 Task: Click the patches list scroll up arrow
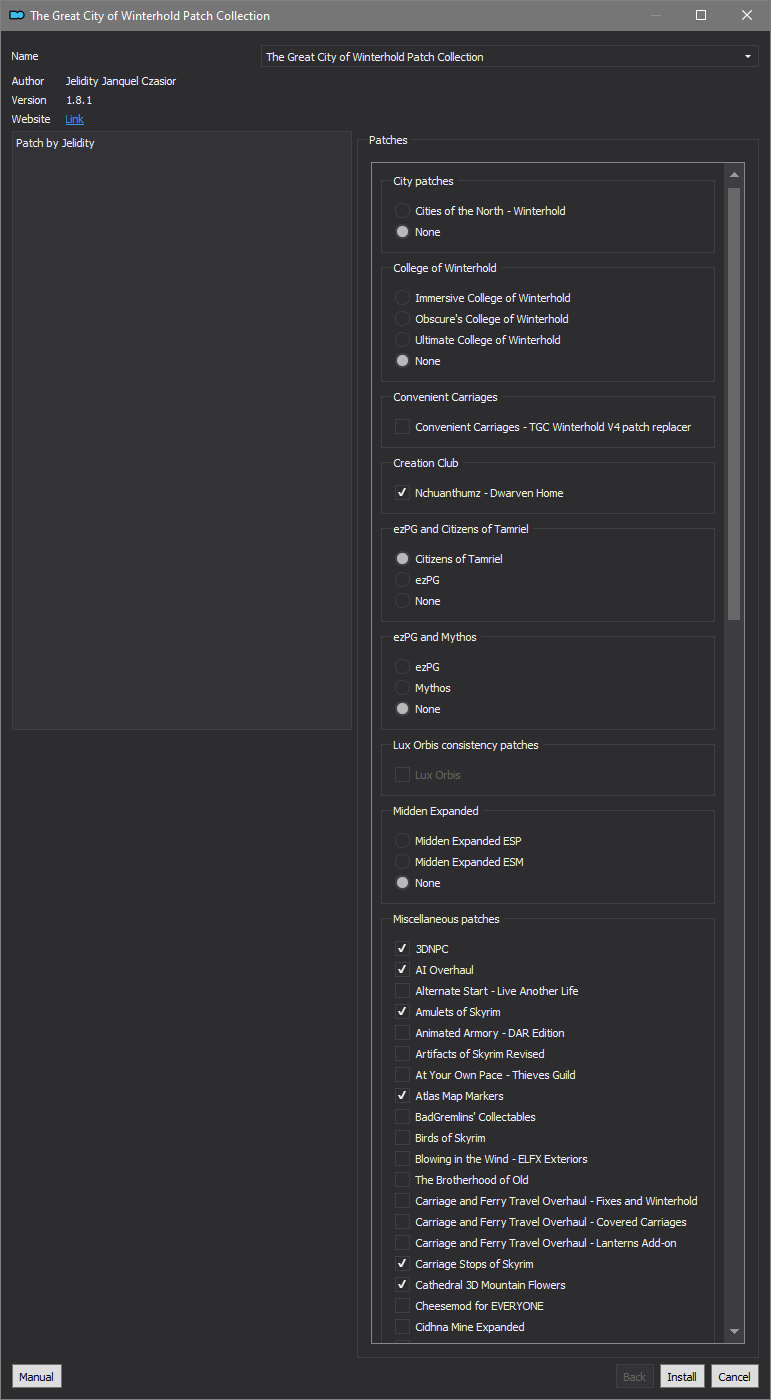(x=734, y=175)
